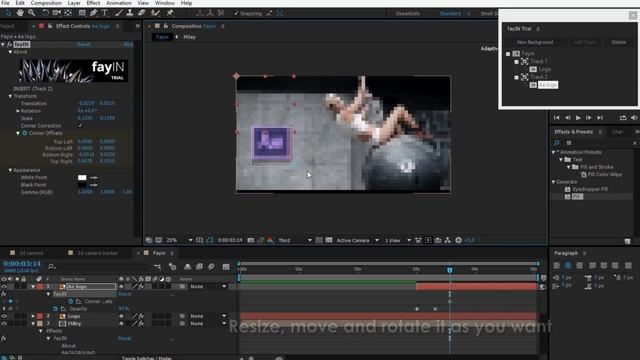The width and height of the screenshot is (640, 360).
Task: Hide the Ae logo layer eye
Action: 4,287
